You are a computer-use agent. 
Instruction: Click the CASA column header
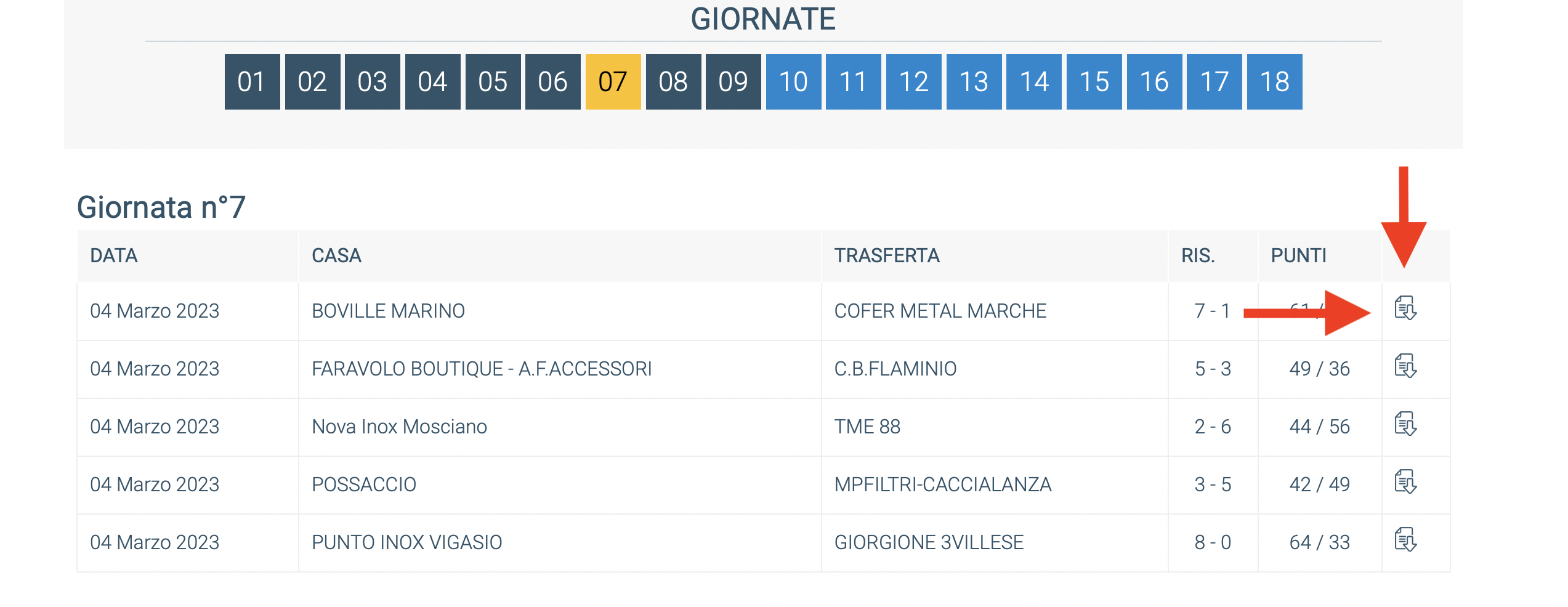click(x=336, y=255)
